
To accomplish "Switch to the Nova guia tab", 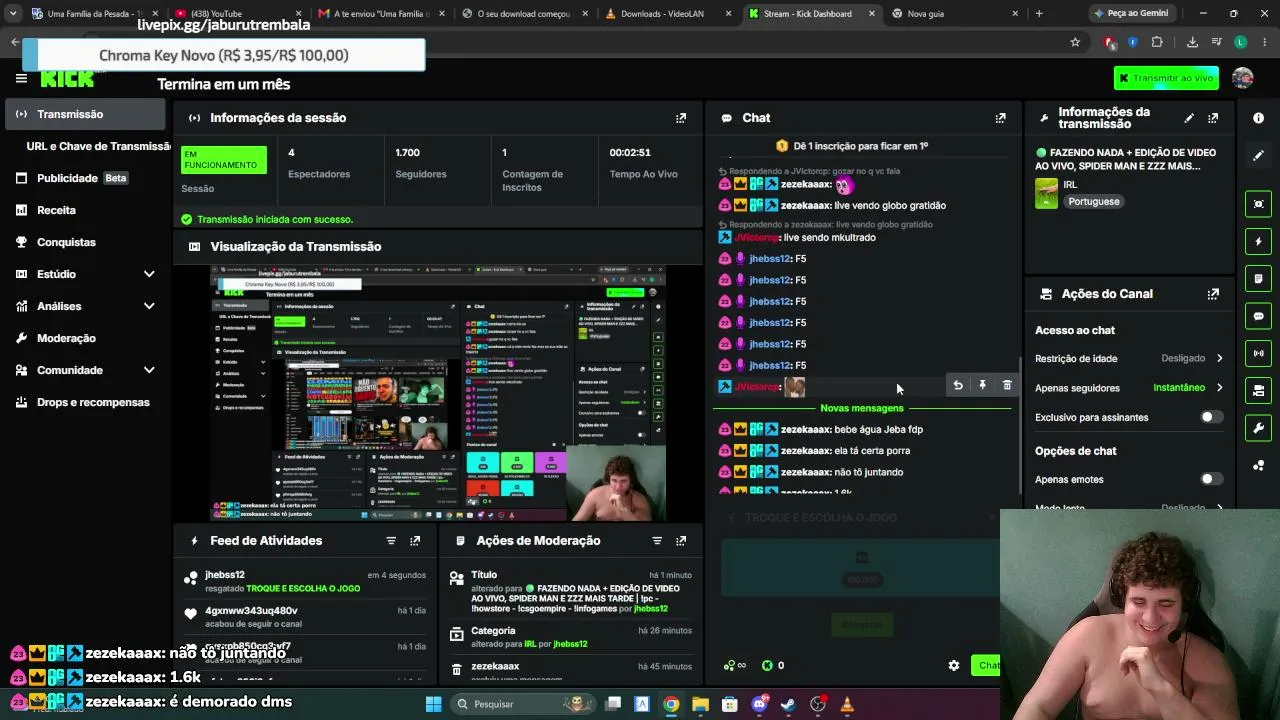I will pos(955,14).
